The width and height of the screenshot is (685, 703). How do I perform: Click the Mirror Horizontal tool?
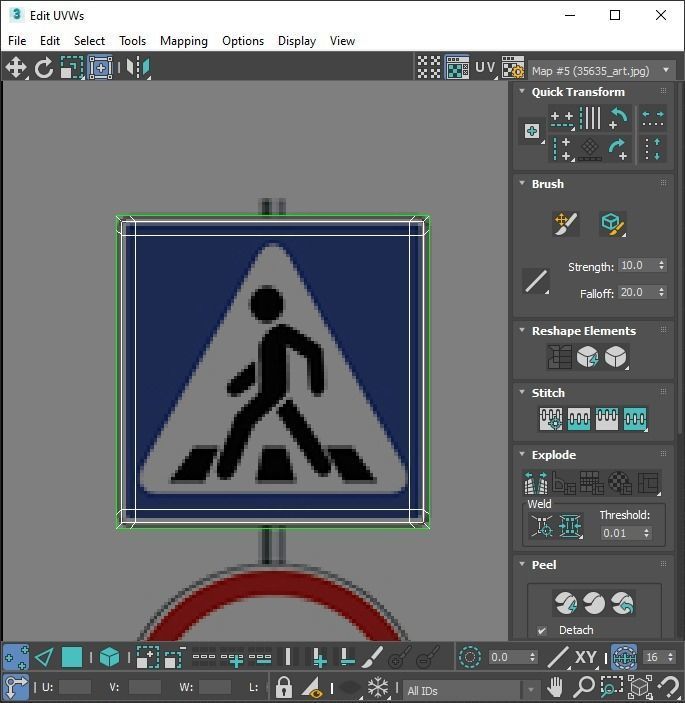pyautogui.click(x=138, y=67)
